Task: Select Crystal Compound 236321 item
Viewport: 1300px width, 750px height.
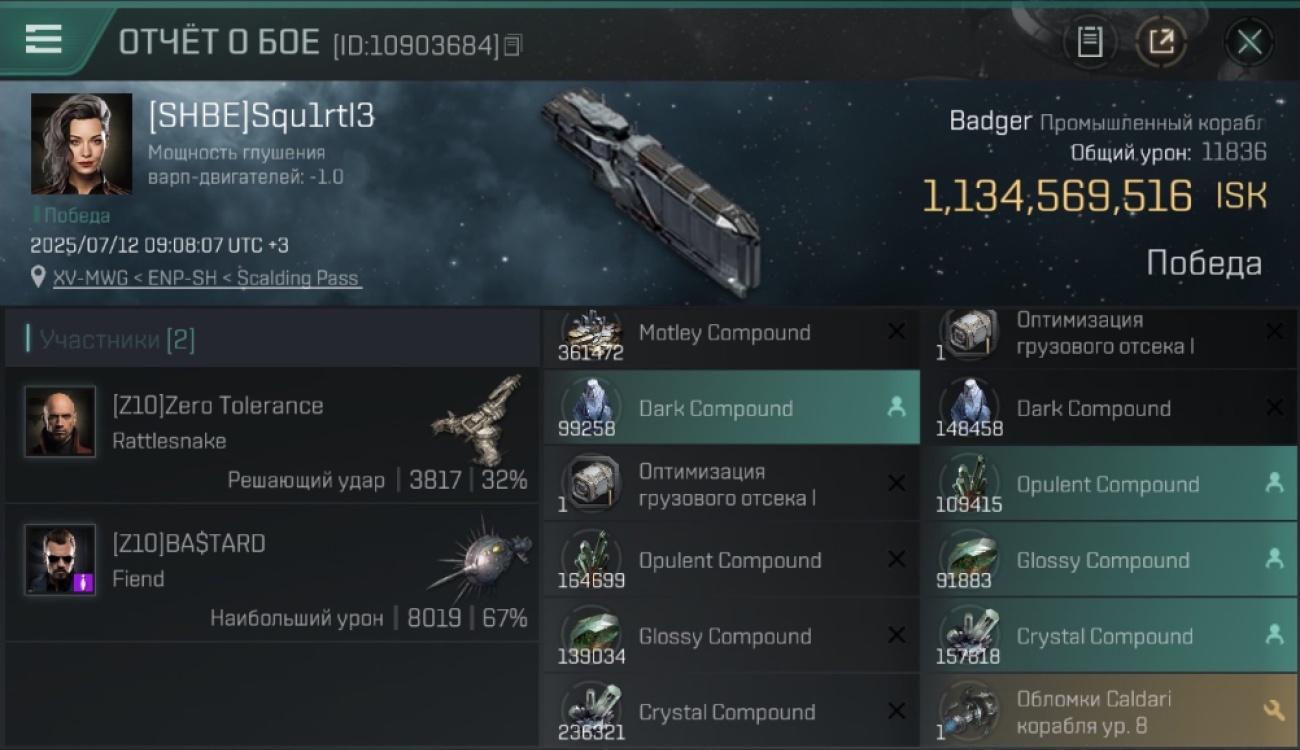Action: (731, 712)
